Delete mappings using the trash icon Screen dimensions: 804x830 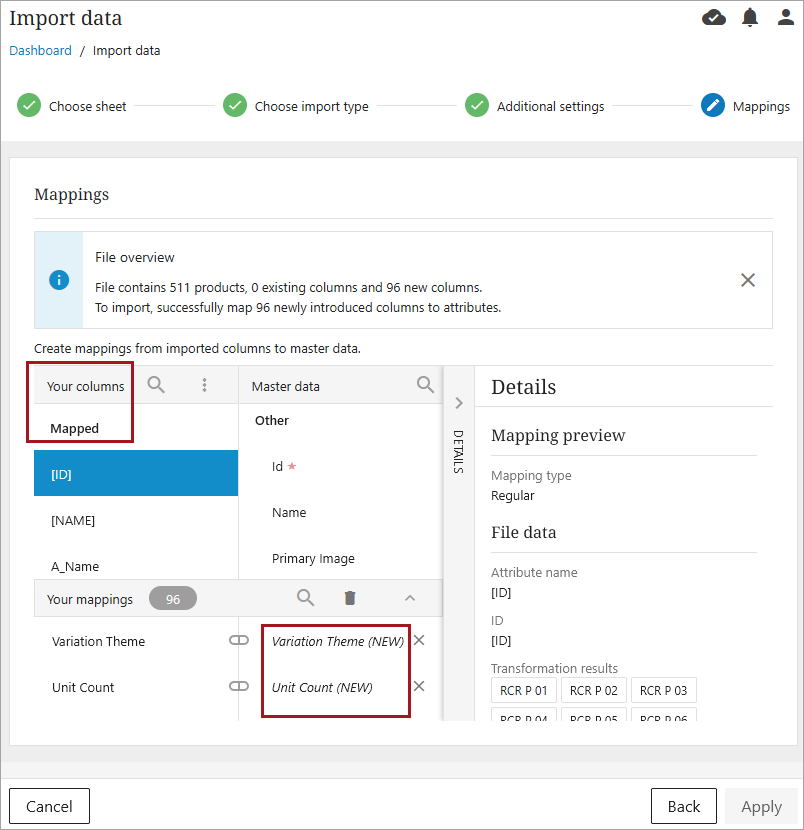click(x=349, y=598)
